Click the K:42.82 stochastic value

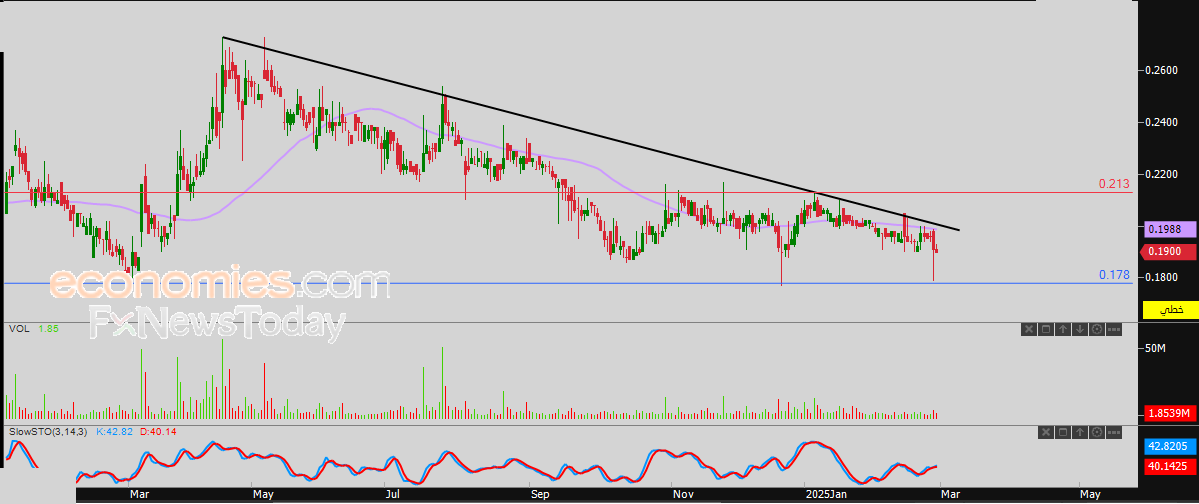(113, 431)
